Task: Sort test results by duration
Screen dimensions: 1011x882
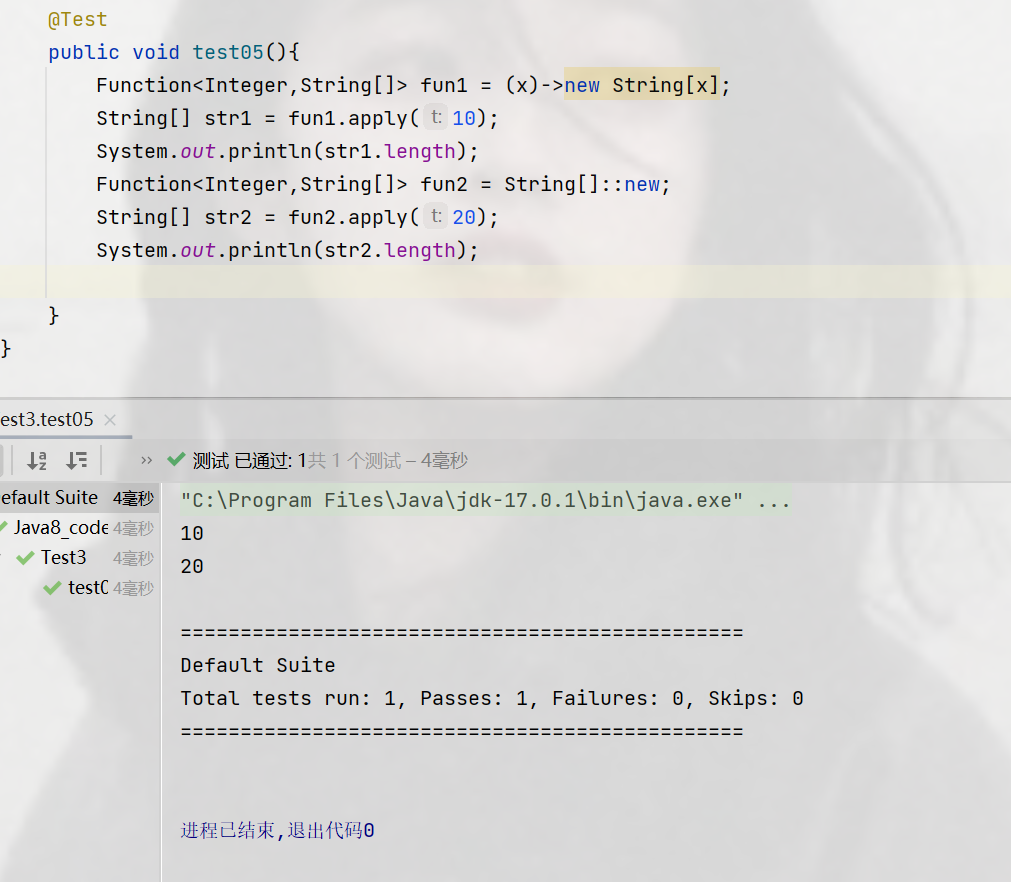Action: (77, 460)
